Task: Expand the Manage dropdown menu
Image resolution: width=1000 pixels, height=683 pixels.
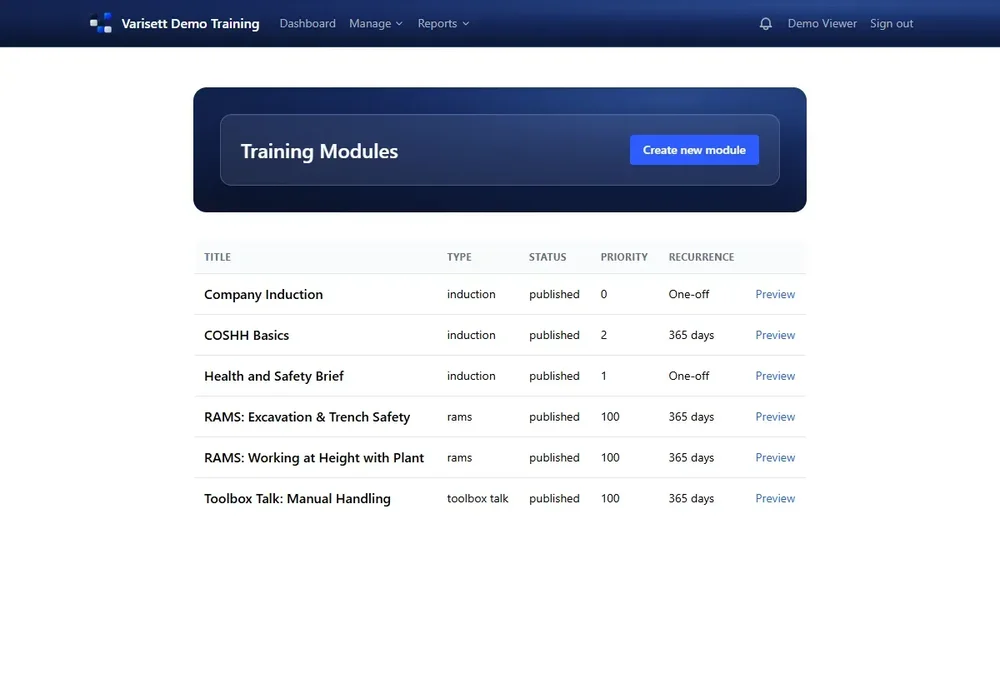Action: click(376, 24)
